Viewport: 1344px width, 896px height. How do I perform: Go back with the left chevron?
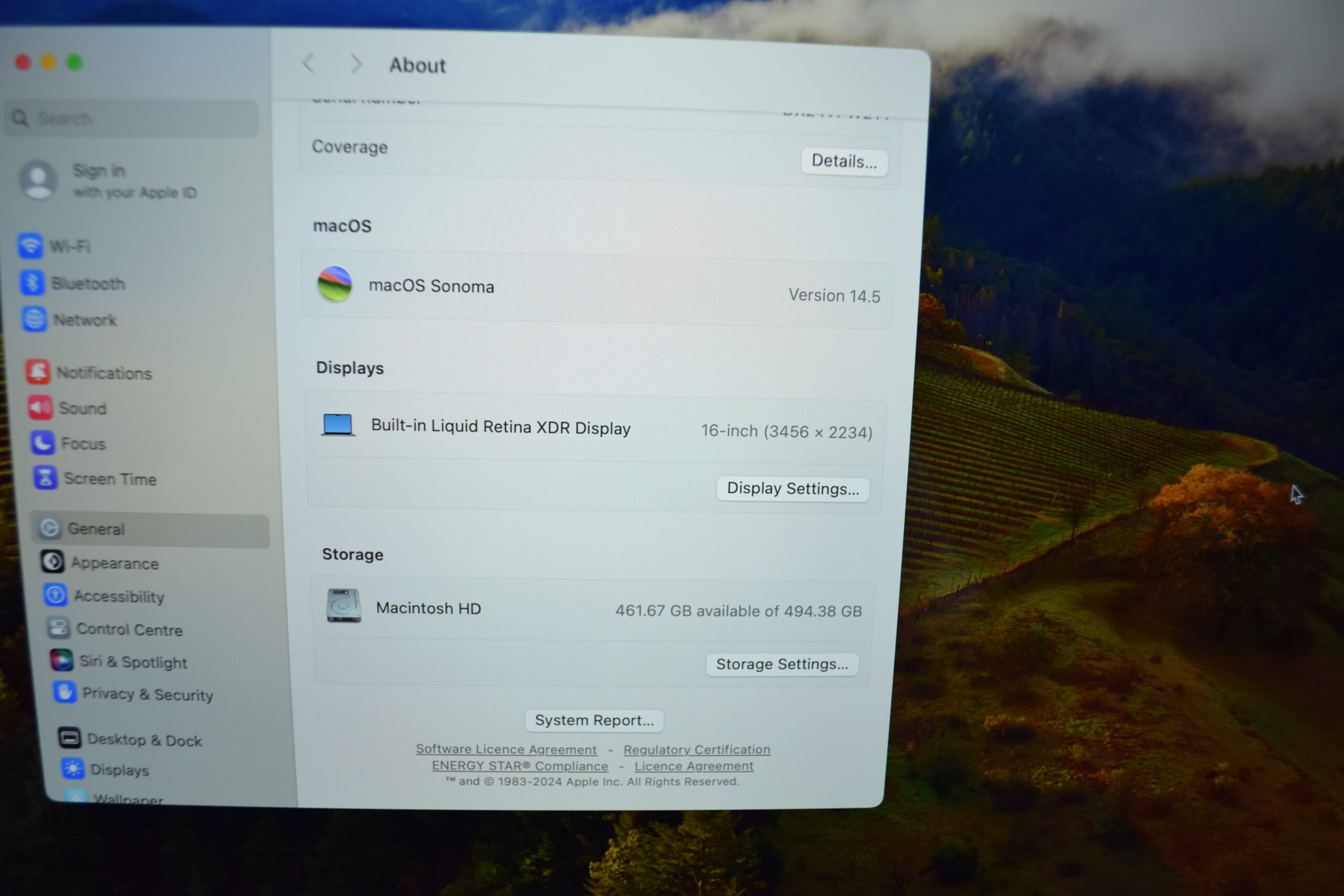pyautogui.click(x=309, y=64)
